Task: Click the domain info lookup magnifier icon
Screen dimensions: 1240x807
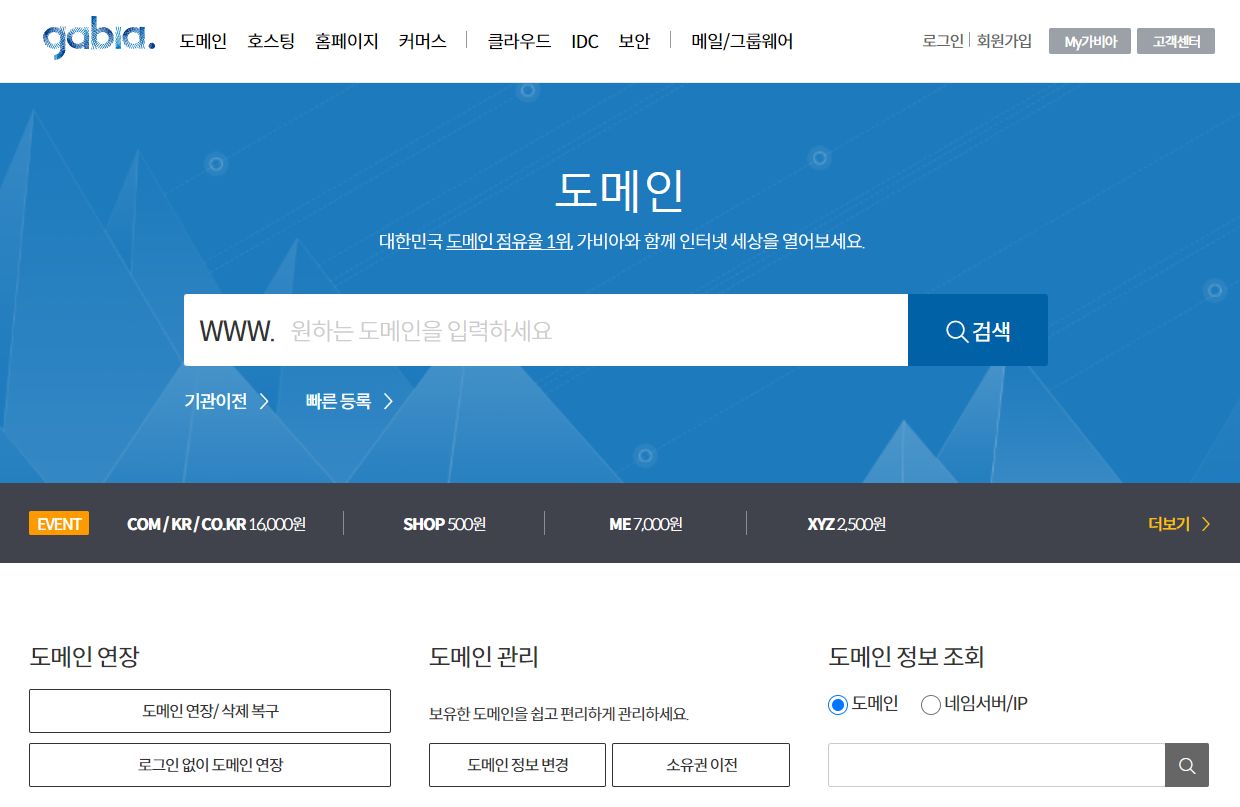Action: (x=1186, y=766)
